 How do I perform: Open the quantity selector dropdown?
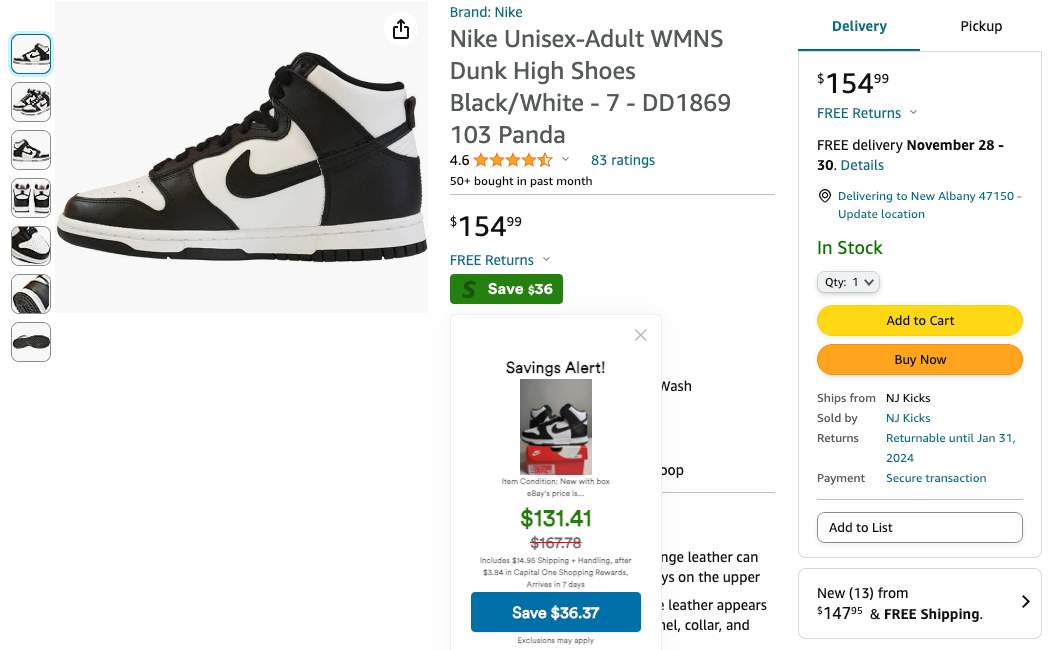point(848,283)
